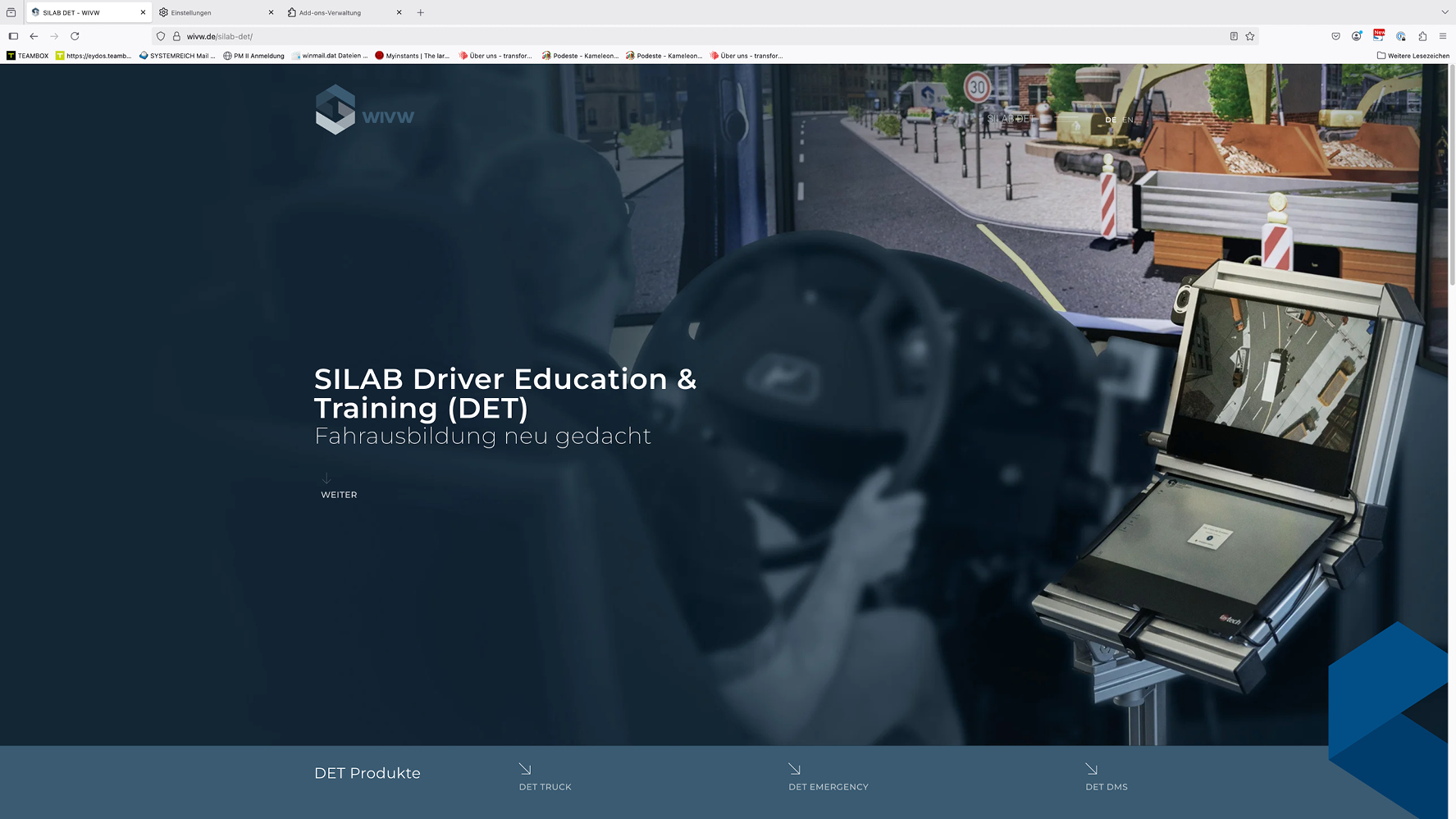The width and height of the screenshot is (1456, 819).
Task: Open the extension icon marked New
Action: pyautogui.click(x=1379, y=35)
